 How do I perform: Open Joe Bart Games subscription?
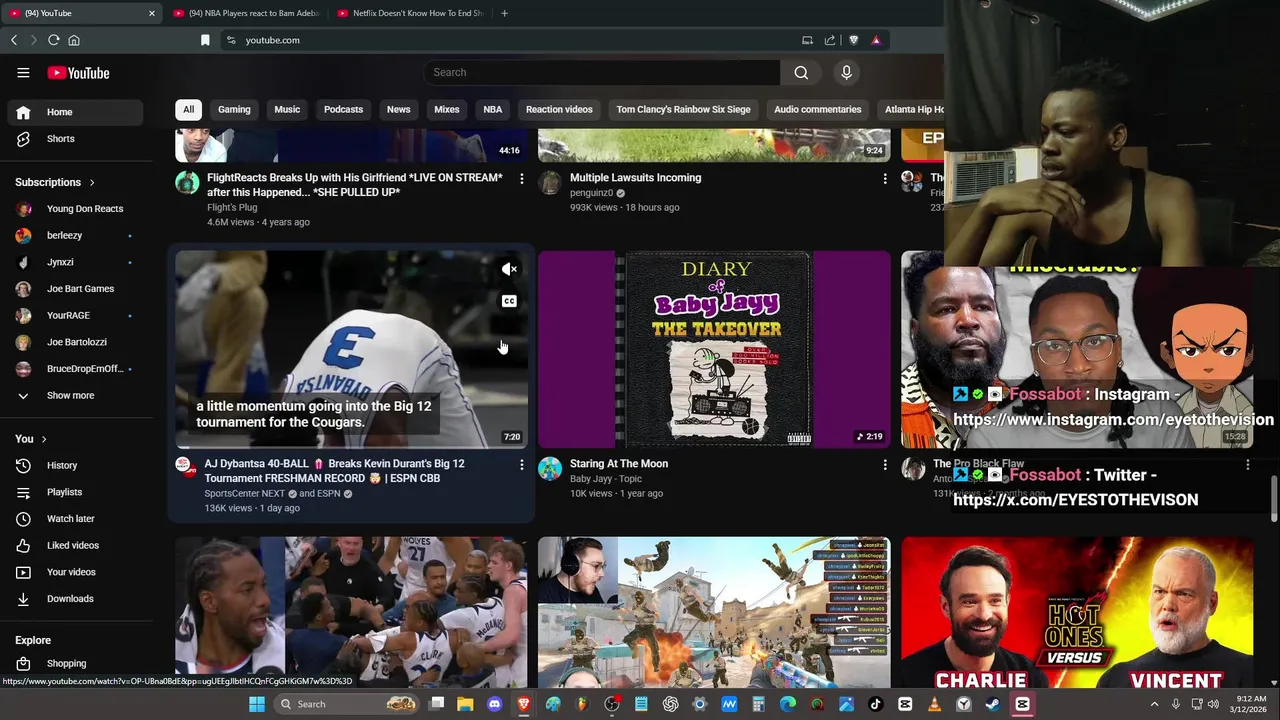(75, 289)
